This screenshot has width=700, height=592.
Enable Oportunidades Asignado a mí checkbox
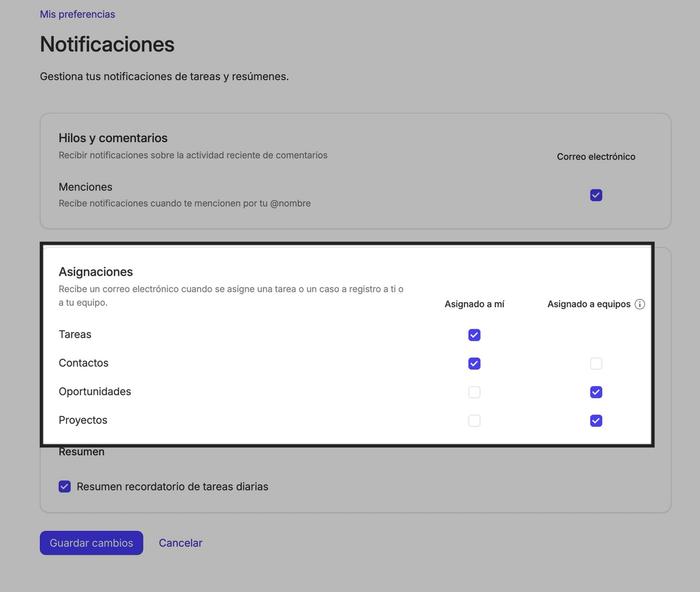(474, 392)
